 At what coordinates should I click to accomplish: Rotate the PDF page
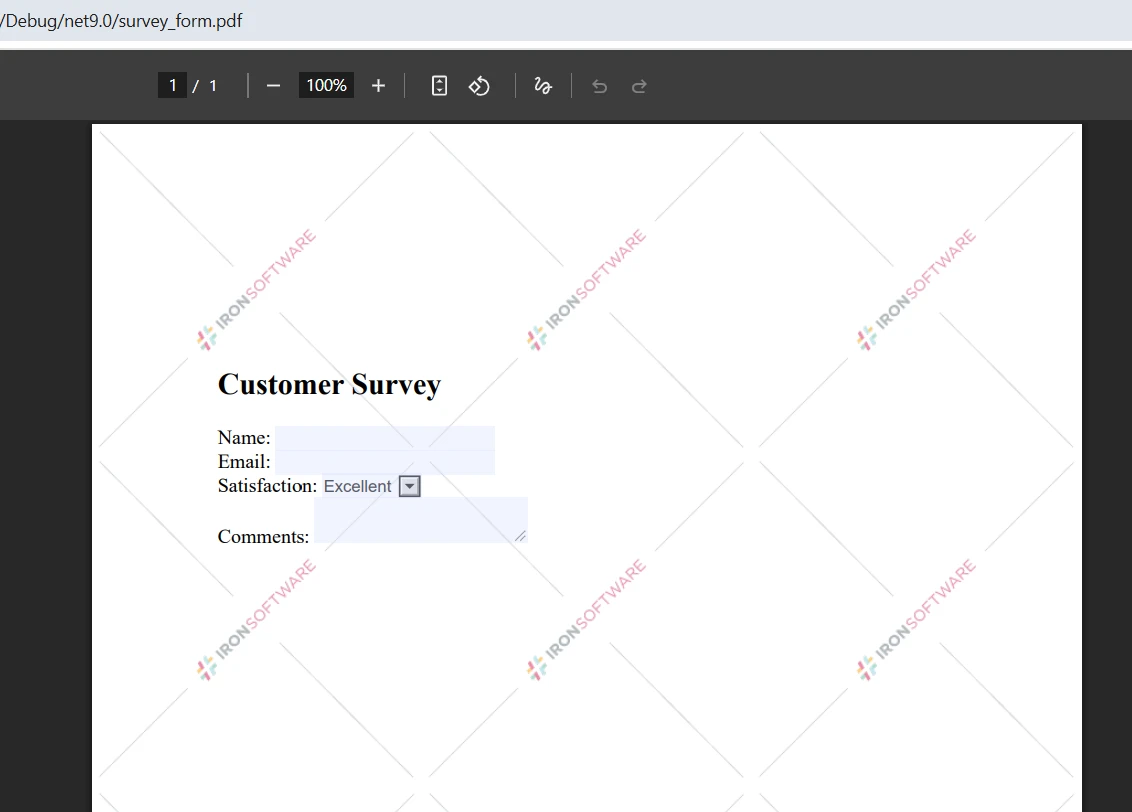(479, 85)
